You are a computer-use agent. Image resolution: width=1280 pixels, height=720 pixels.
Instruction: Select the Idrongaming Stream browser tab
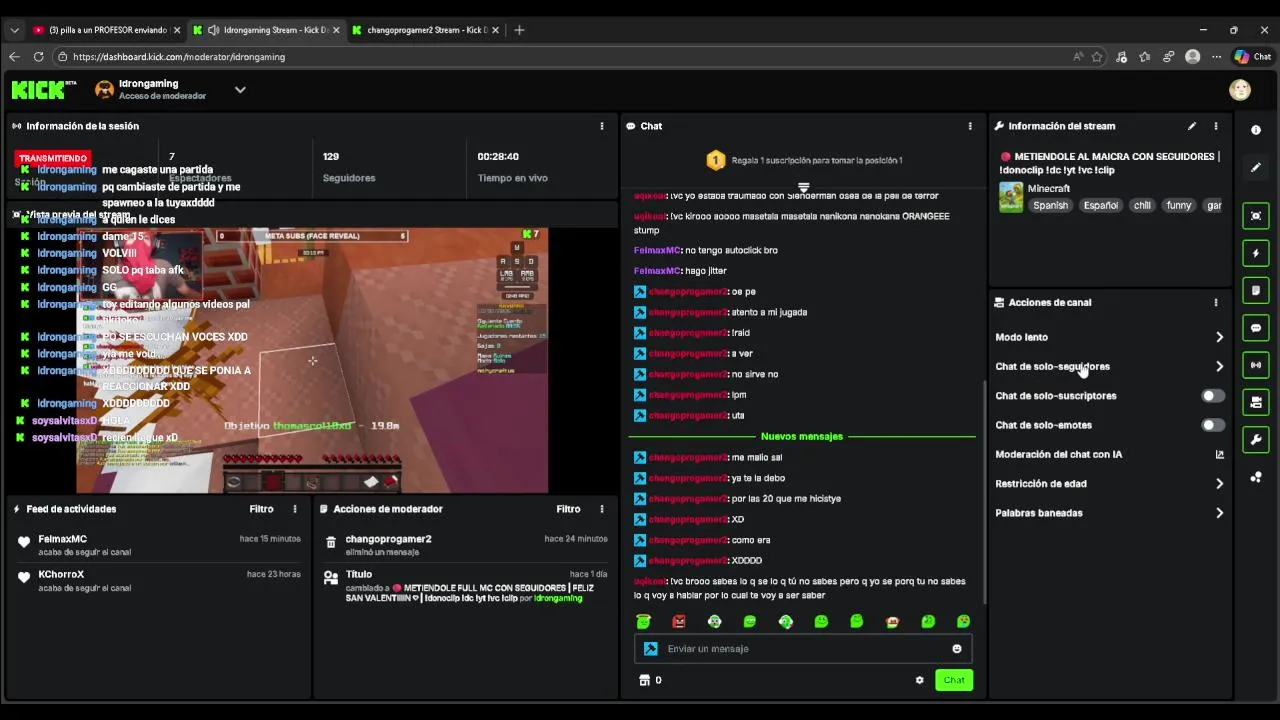[266, 30]
